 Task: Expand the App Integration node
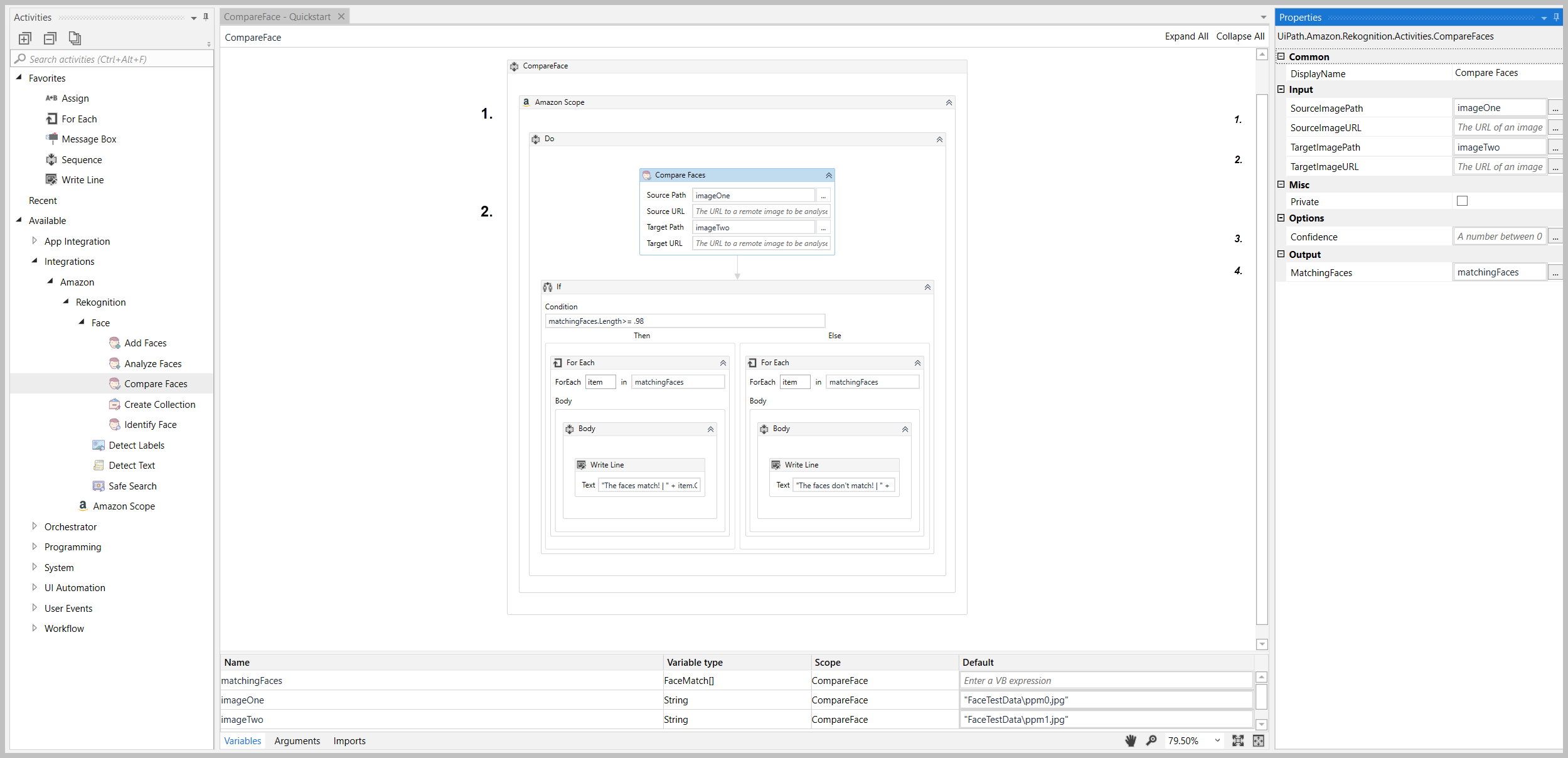(x=35, y=241)
